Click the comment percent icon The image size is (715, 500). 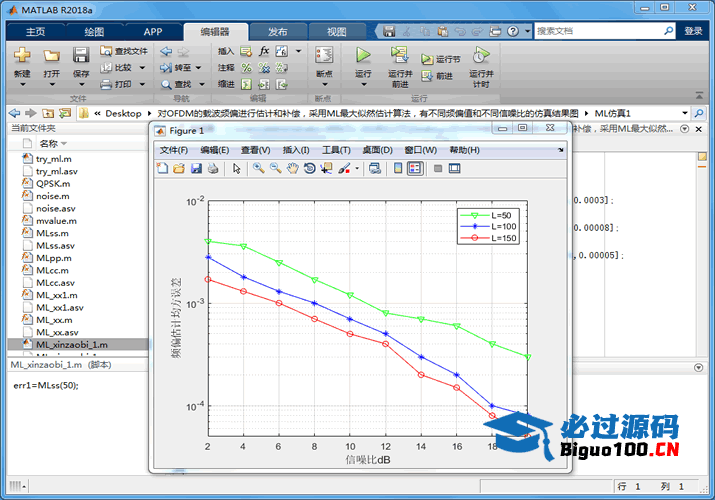coord(246,68)
